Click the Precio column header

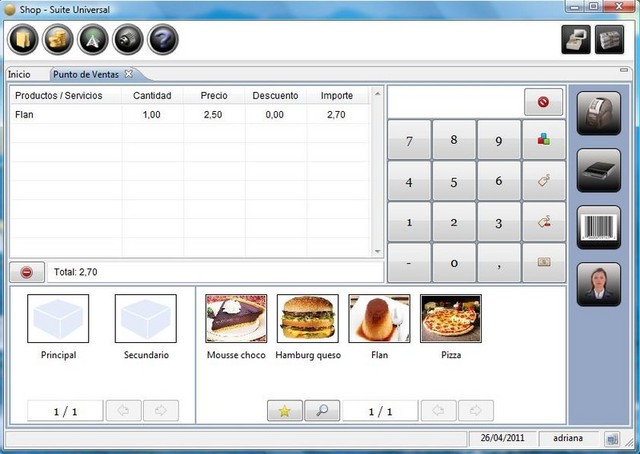pyautogui.click(x=214, y=96)
